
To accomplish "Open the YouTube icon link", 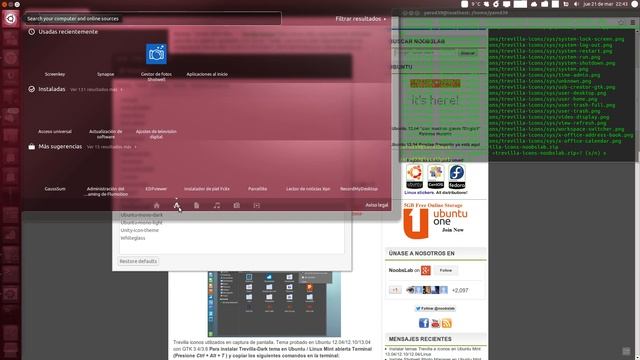I will pyautogui.click(x=435, y=324).
